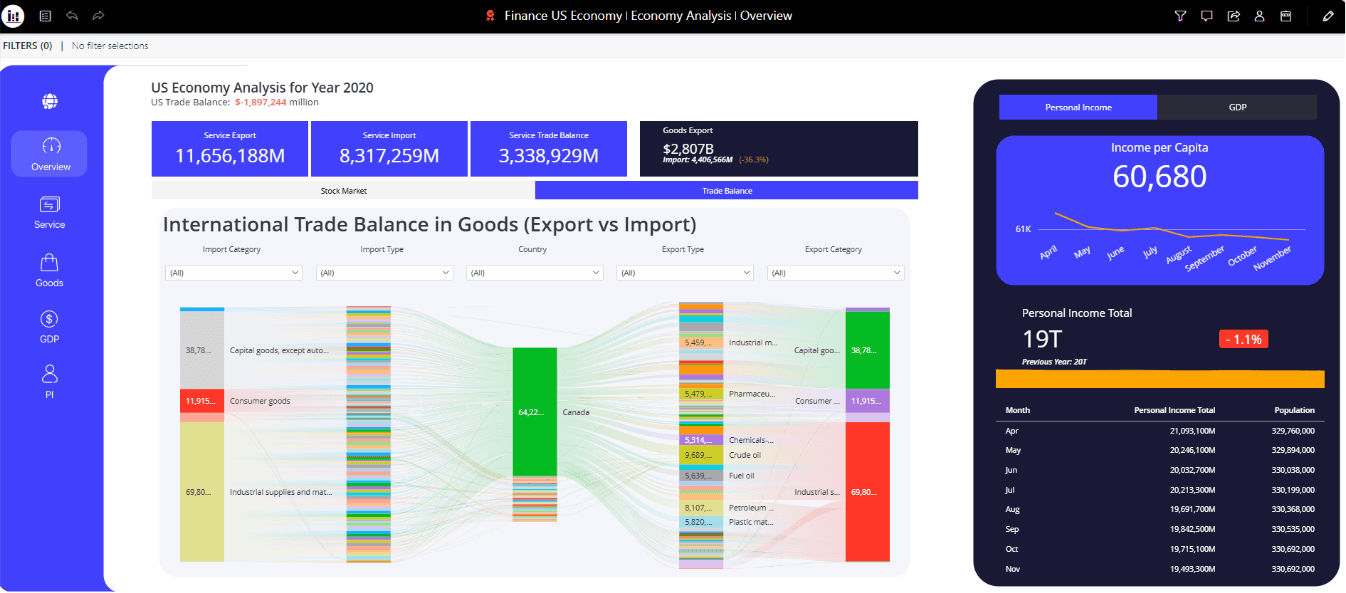Click the US Trade Balance $-1,897,244 value
The image size is (1346, 593).
[260, 102]
